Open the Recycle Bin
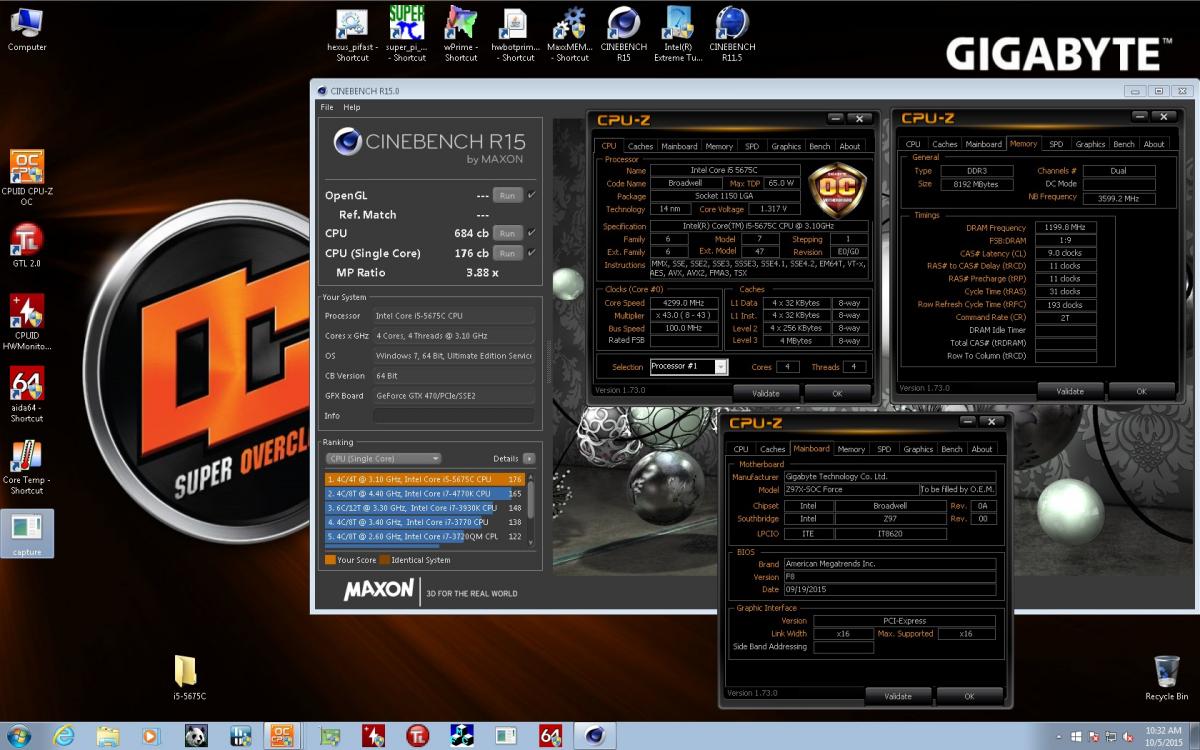Viewport: 1200px width, 750px height. point(1166,673)
